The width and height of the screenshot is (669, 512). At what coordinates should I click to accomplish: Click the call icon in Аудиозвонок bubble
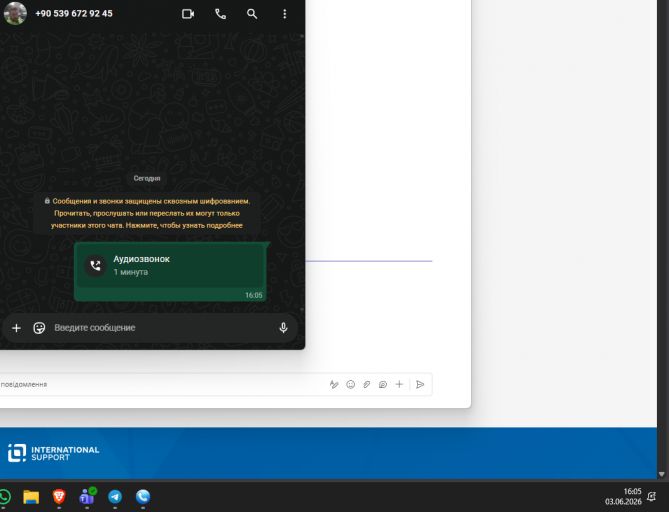click(x=96, y=266)
